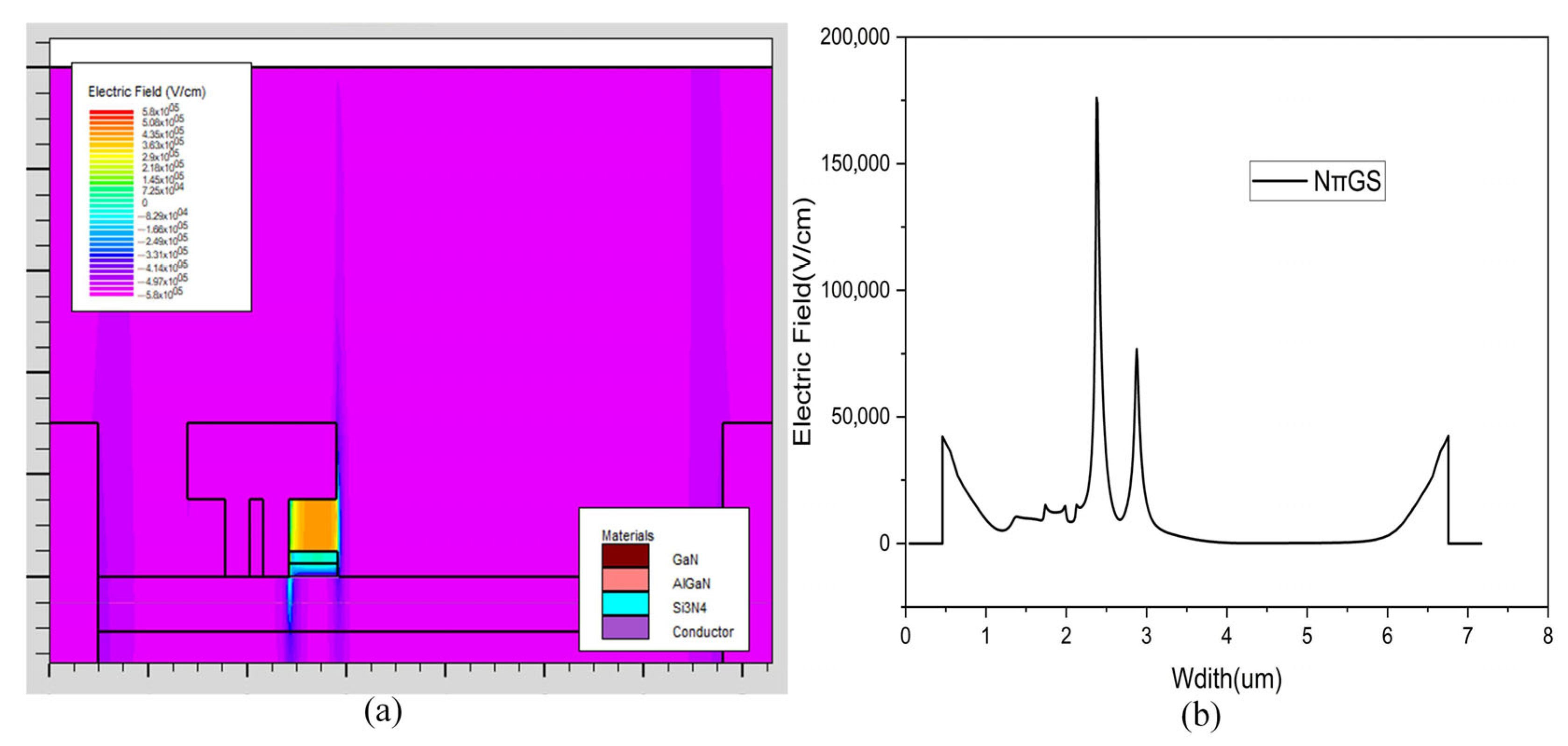Click the Si3N4 cyan material swatch
1568x746 pixels.
pos(625,604)
